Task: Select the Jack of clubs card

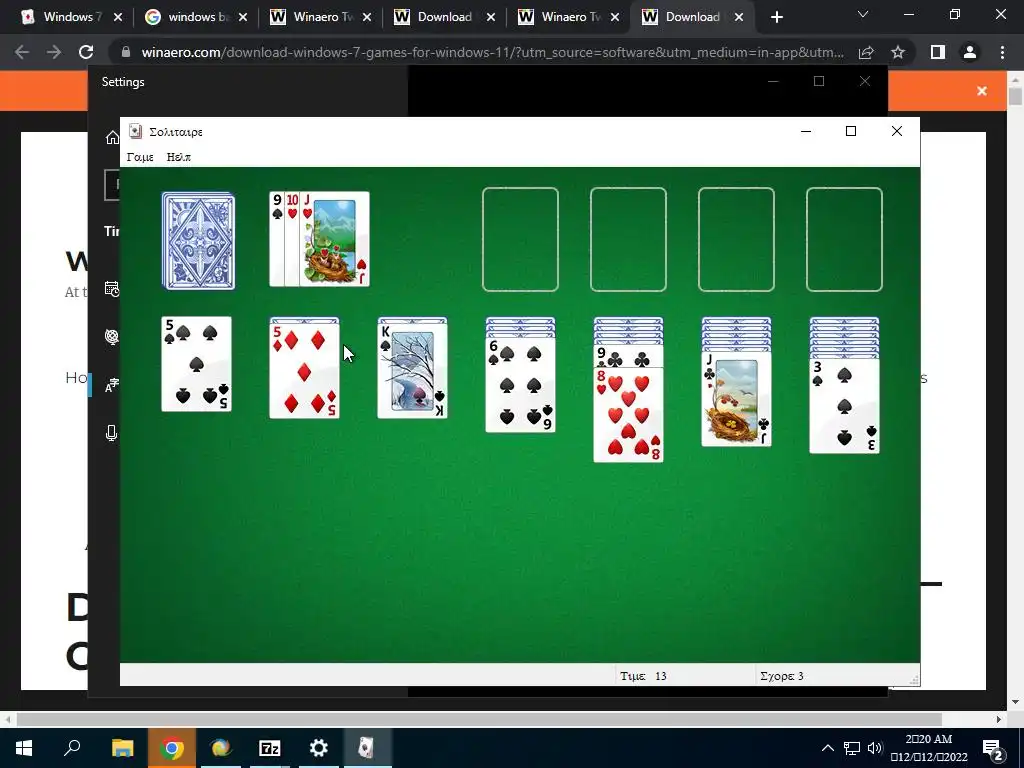Action: tap(737, 399)
